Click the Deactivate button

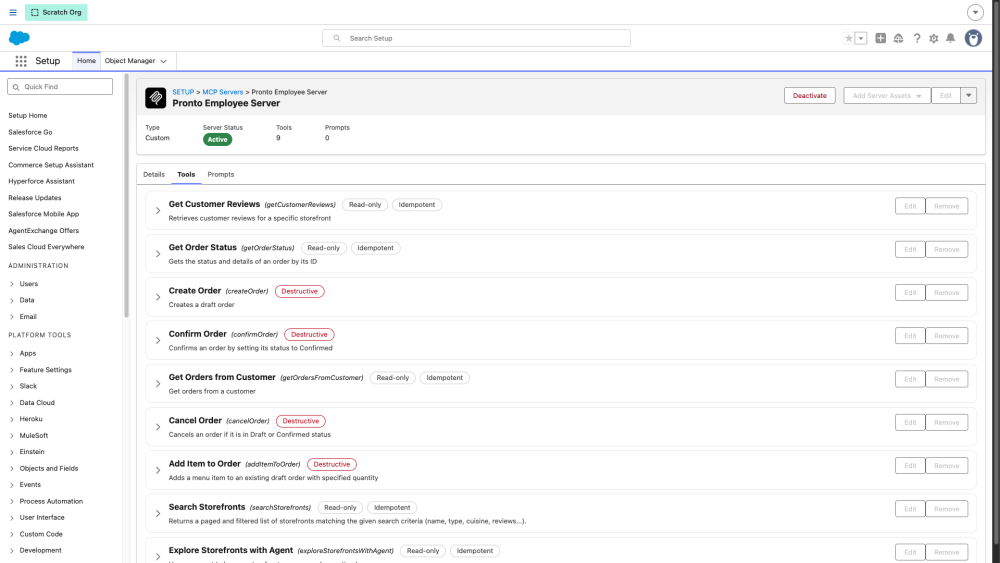(x=809, y=96)
